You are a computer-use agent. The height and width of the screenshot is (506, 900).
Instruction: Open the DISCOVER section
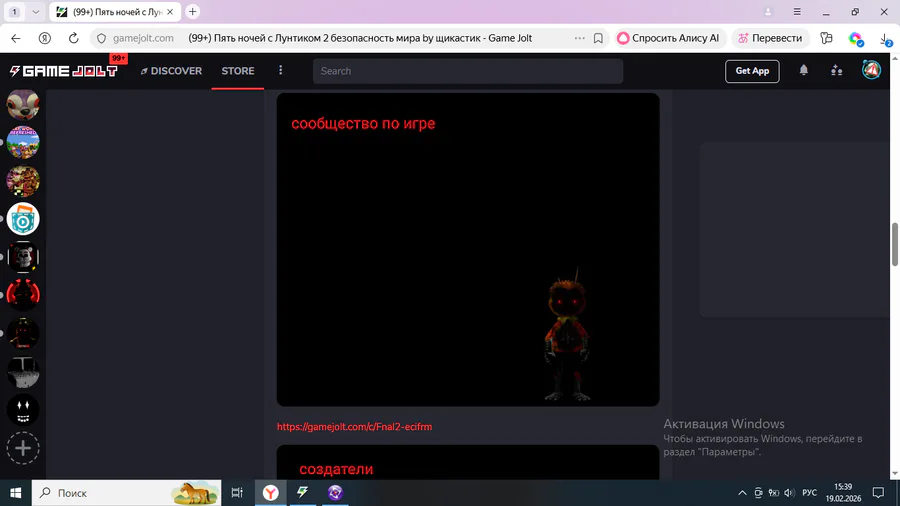[x=171, y=71]
